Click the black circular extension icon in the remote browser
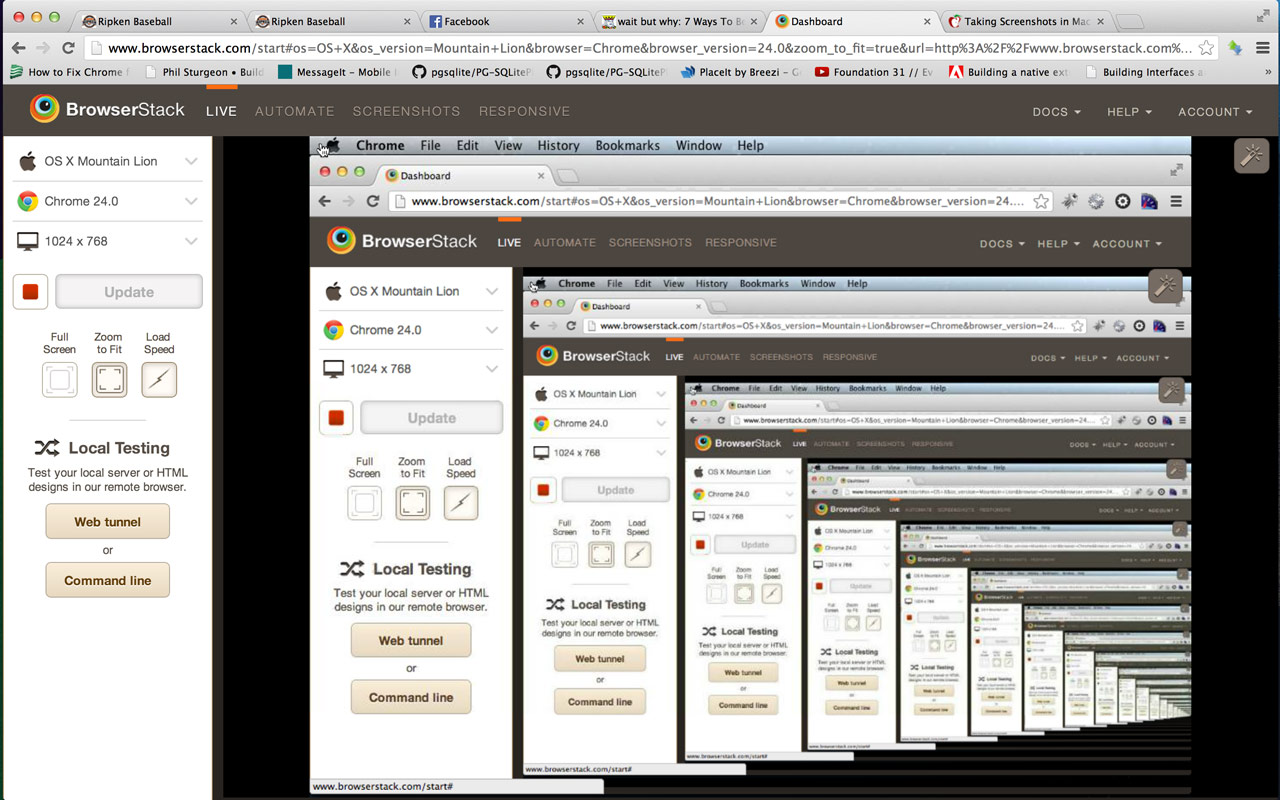The image size is (1280, 800). coord(1123,201)
